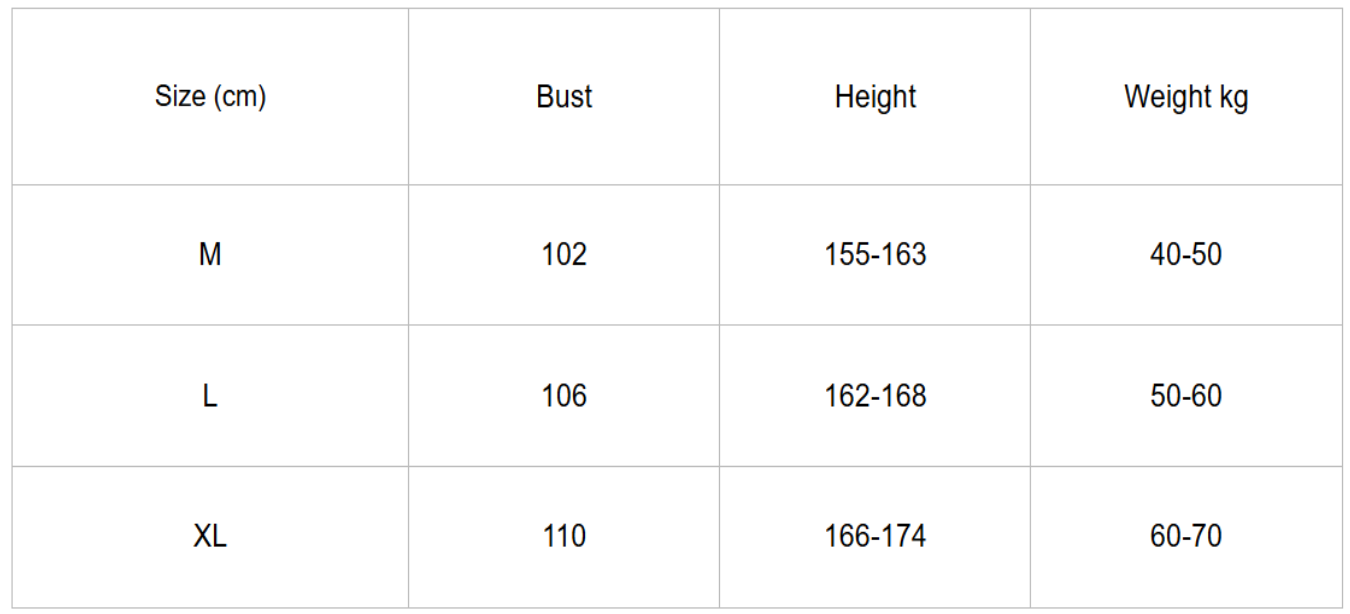
Task: Click the height range 155-163
Action: pyautogui.click(x=875, y=255)
